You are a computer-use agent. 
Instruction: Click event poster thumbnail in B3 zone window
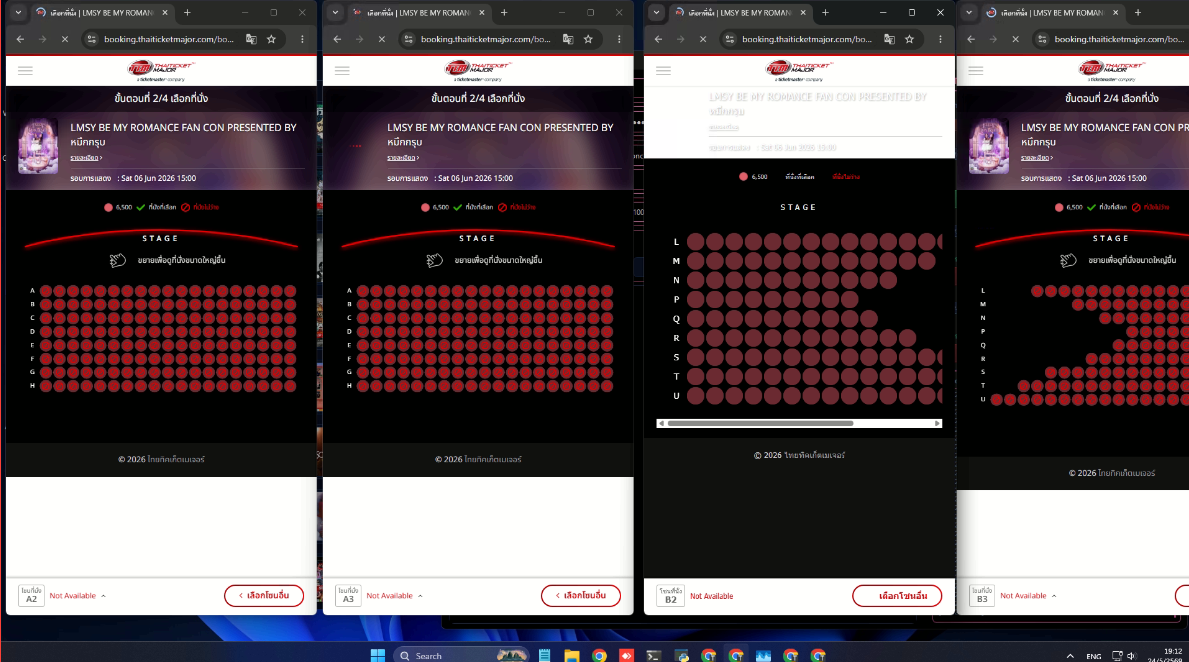coord(989,146)
